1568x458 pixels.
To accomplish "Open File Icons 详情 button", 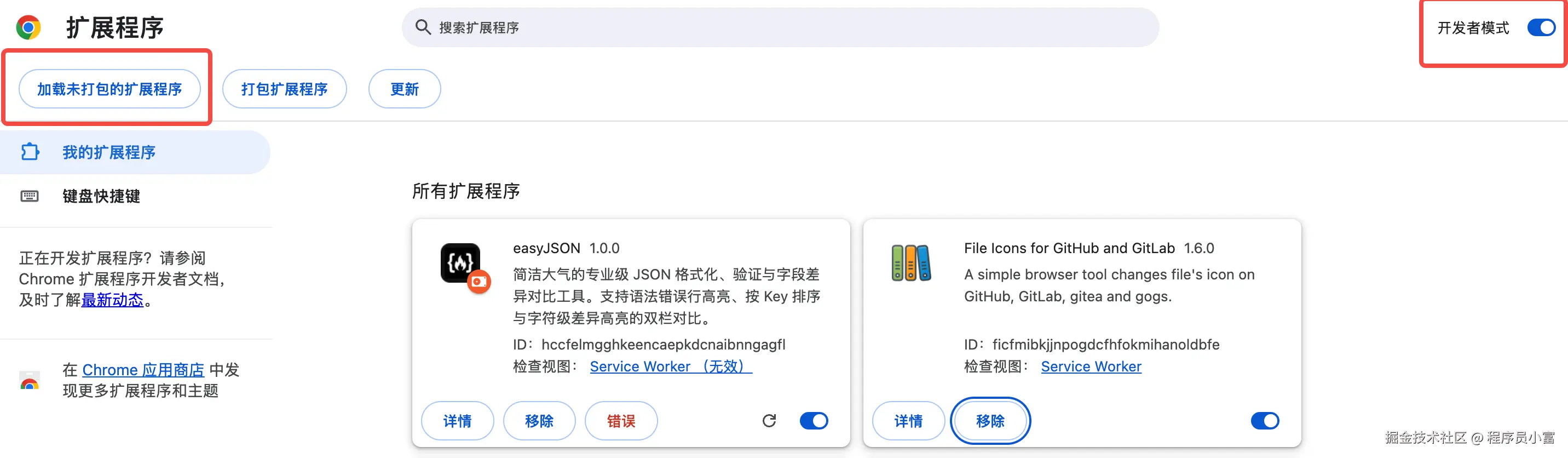I will click(908, 421).
